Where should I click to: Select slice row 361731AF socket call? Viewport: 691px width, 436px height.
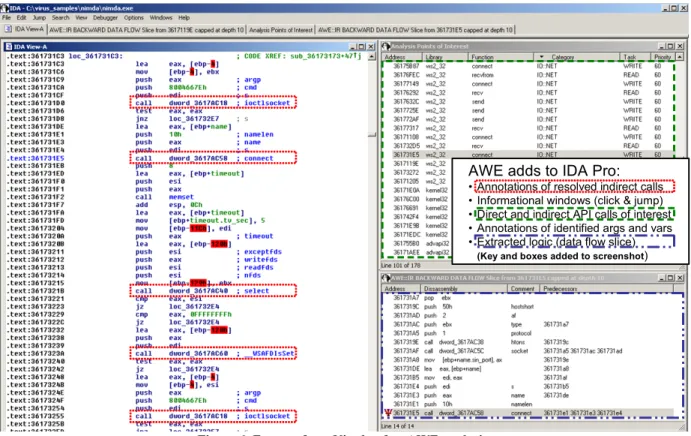pos(528,351)
